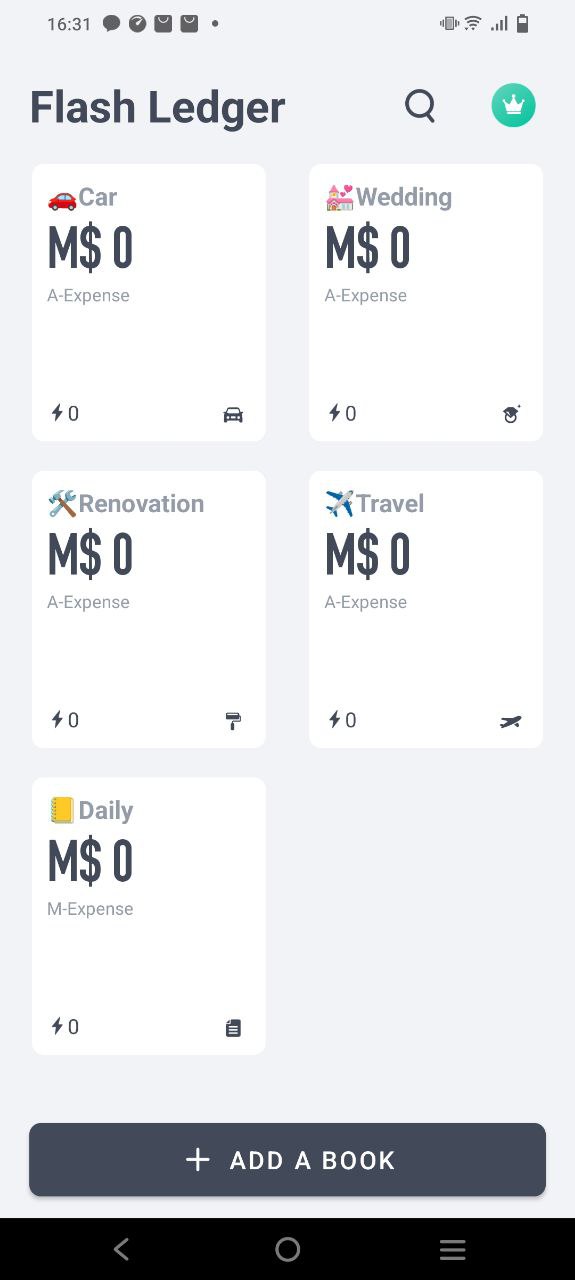Tap the plus sign on Add button
575x1280 pixels.
click(198, 1160)
